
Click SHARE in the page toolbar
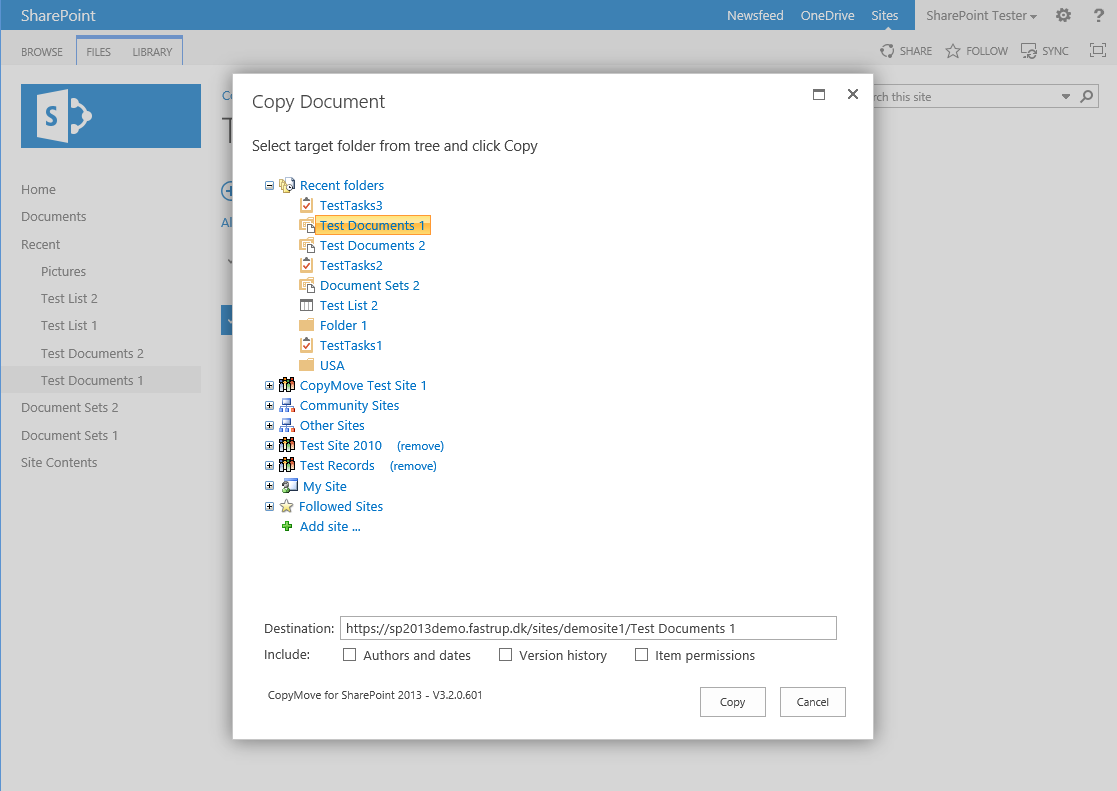tap(906, 51)
